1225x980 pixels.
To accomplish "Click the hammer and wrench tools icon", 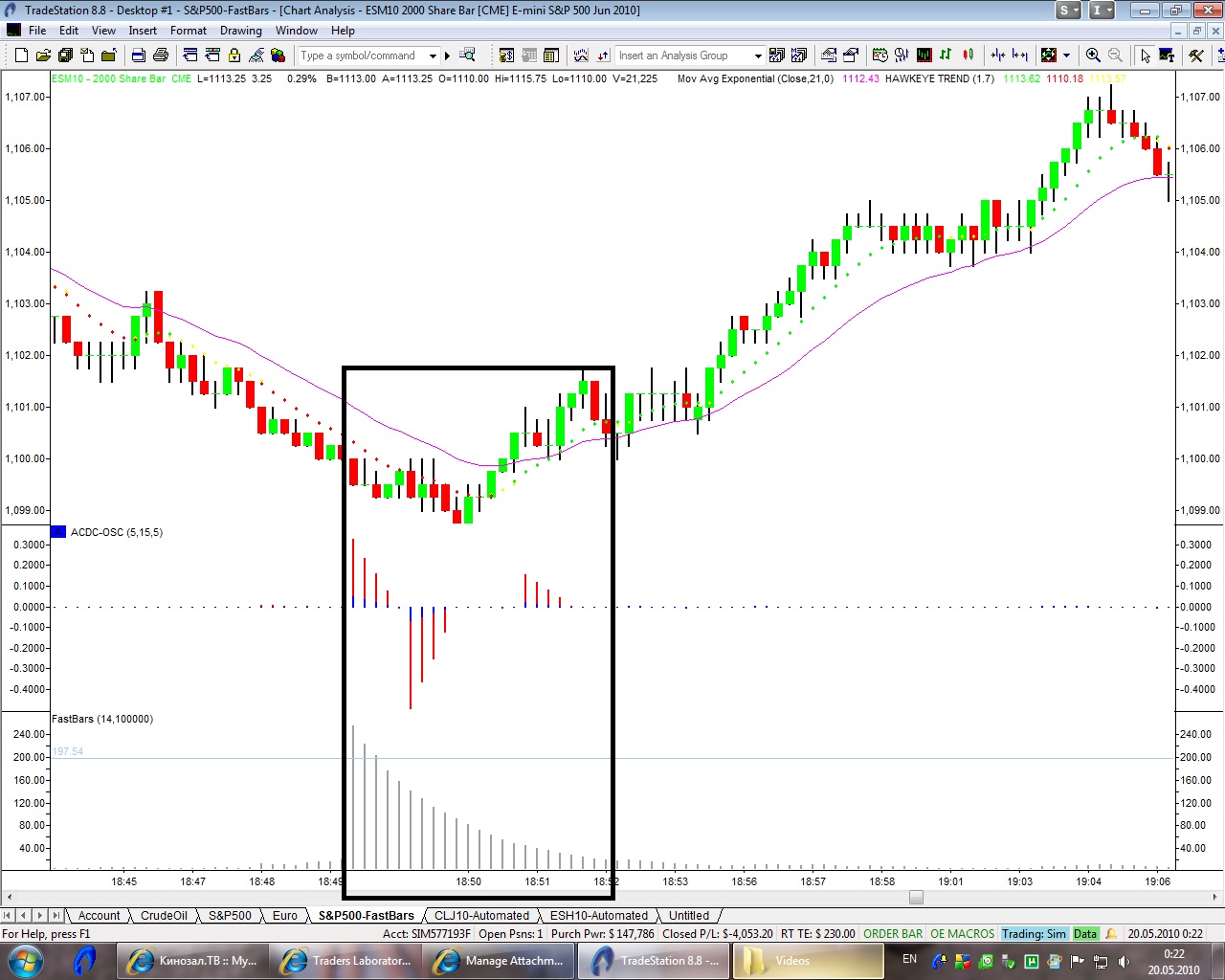I will [x=1196, y=55].
